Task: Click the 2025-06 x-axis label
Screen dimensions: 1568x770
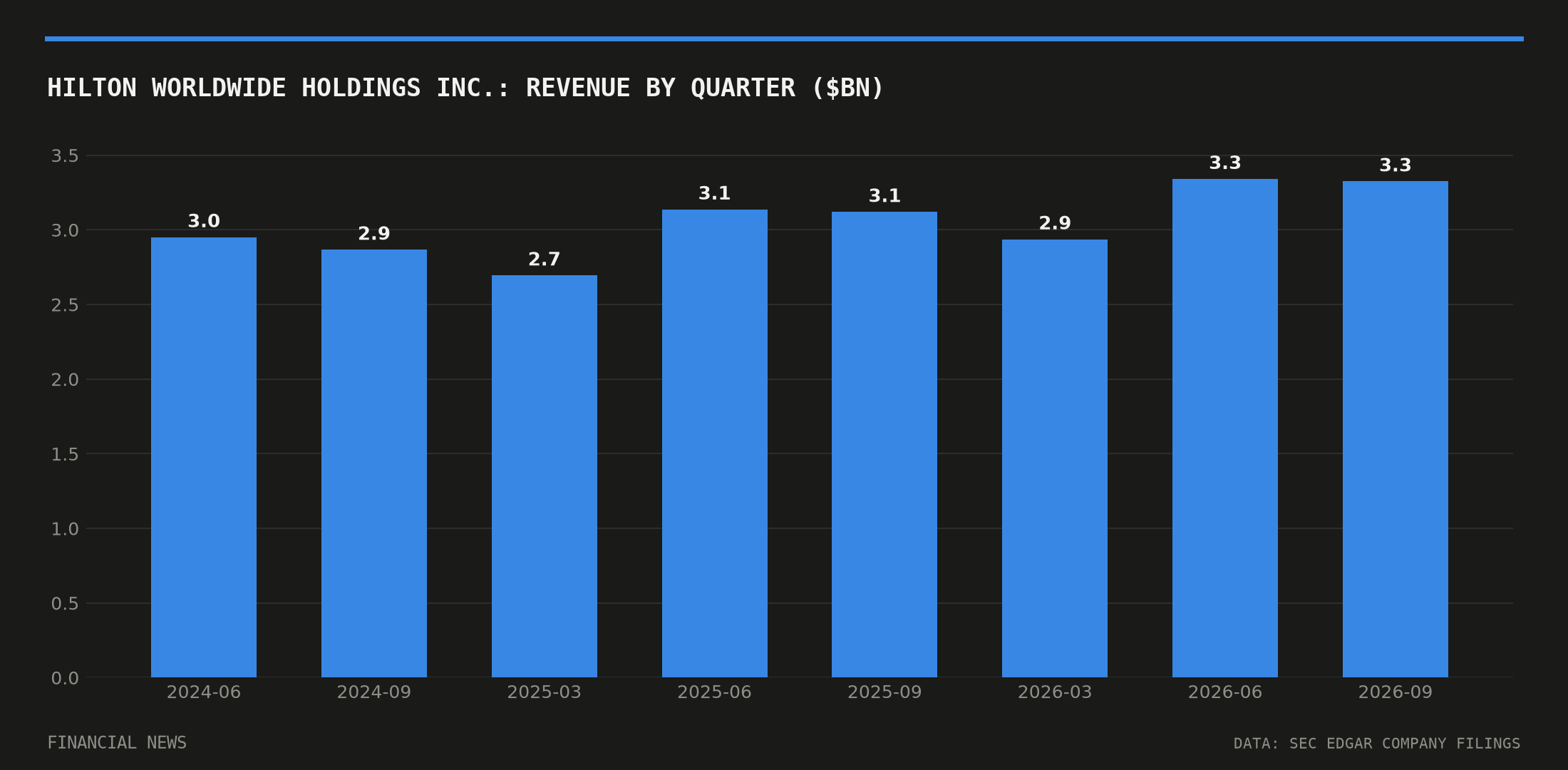Action: click(715, 692)
